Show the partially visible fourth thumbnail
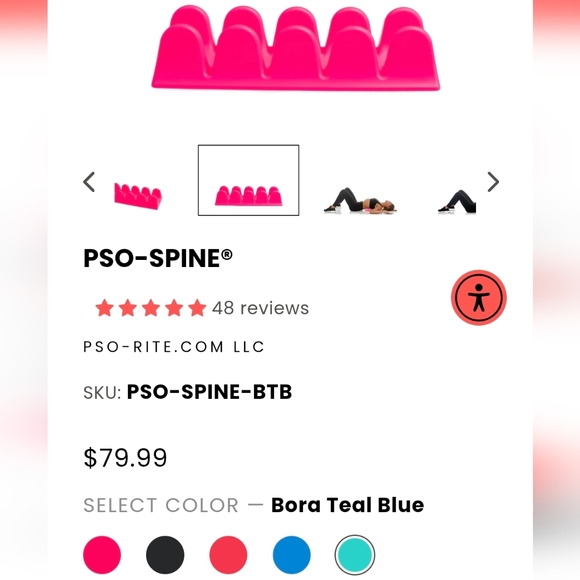This screenshot has height=580, width=580. tap(456, 202)
